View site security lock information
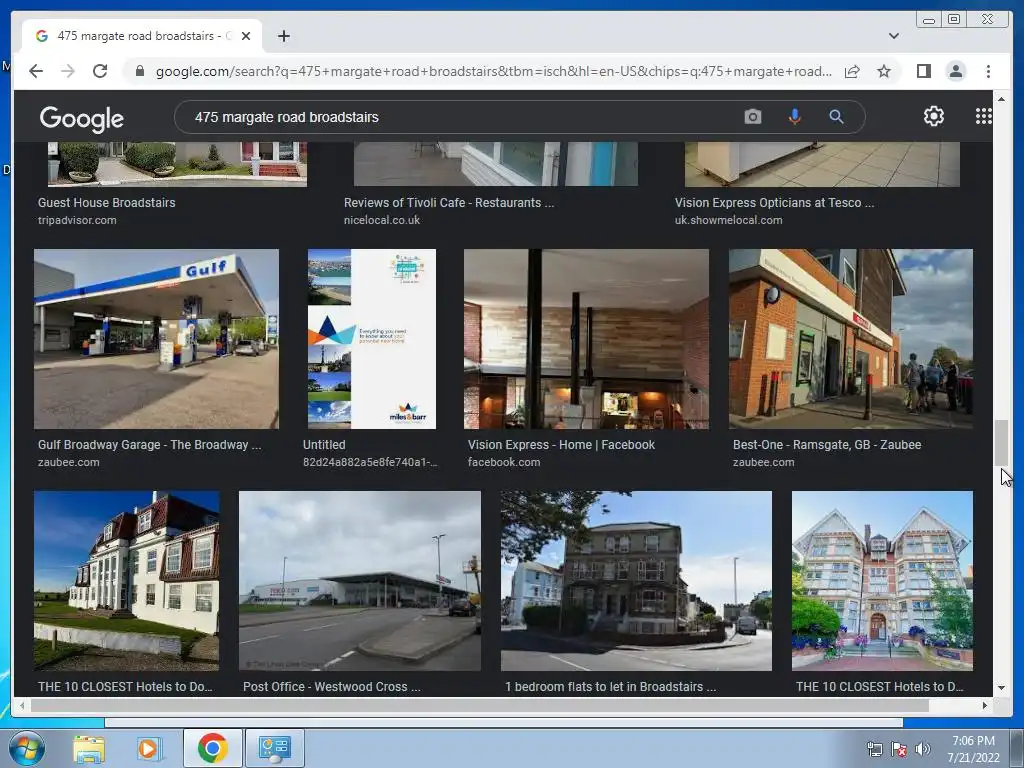Screen dimensions: 1024x768 (x=139, y=71)
